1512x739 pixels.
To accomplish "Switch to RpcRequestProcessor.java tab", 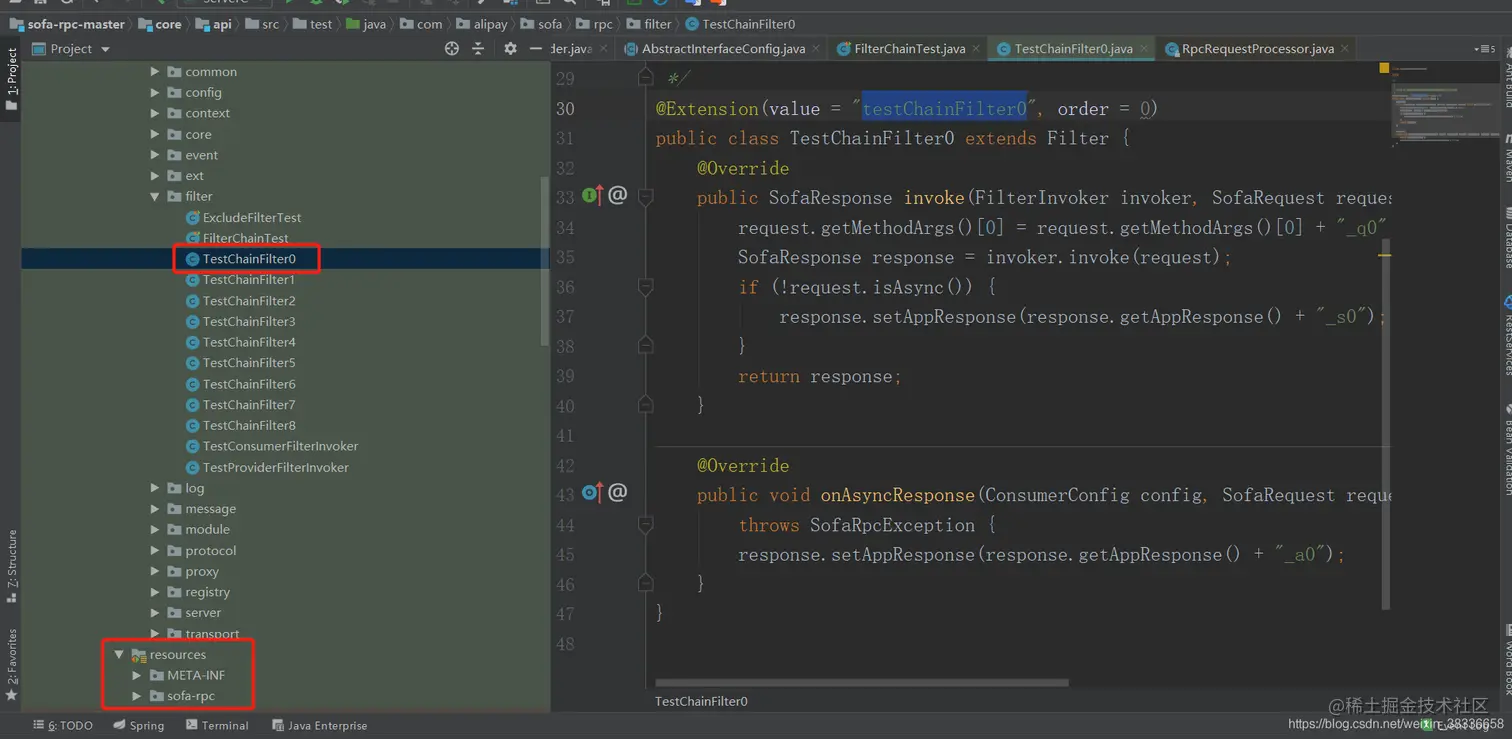I will (1257, 48).
